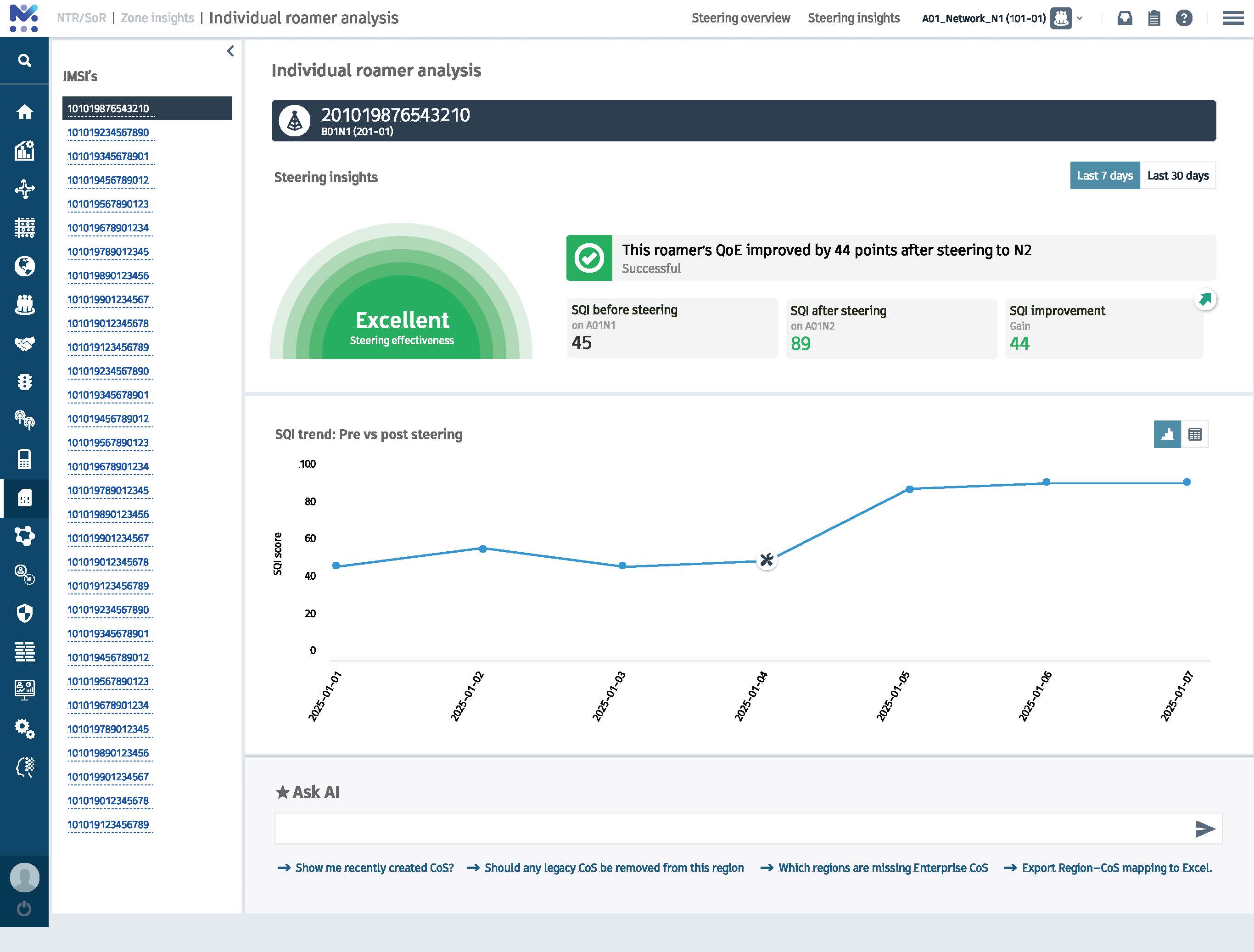1254x952 pixels.
Task: Open the hamburger menu
Action: (1232, 18)
